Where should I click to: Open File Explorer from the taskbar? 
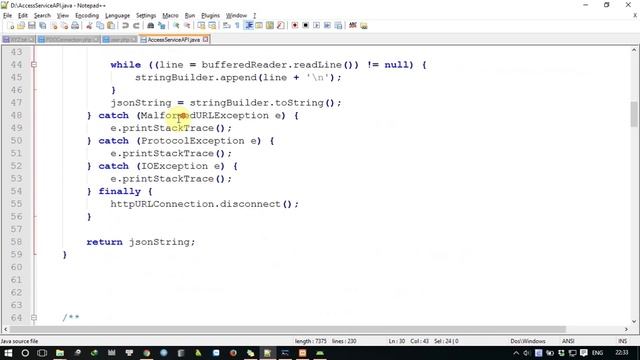click(60, 353)
